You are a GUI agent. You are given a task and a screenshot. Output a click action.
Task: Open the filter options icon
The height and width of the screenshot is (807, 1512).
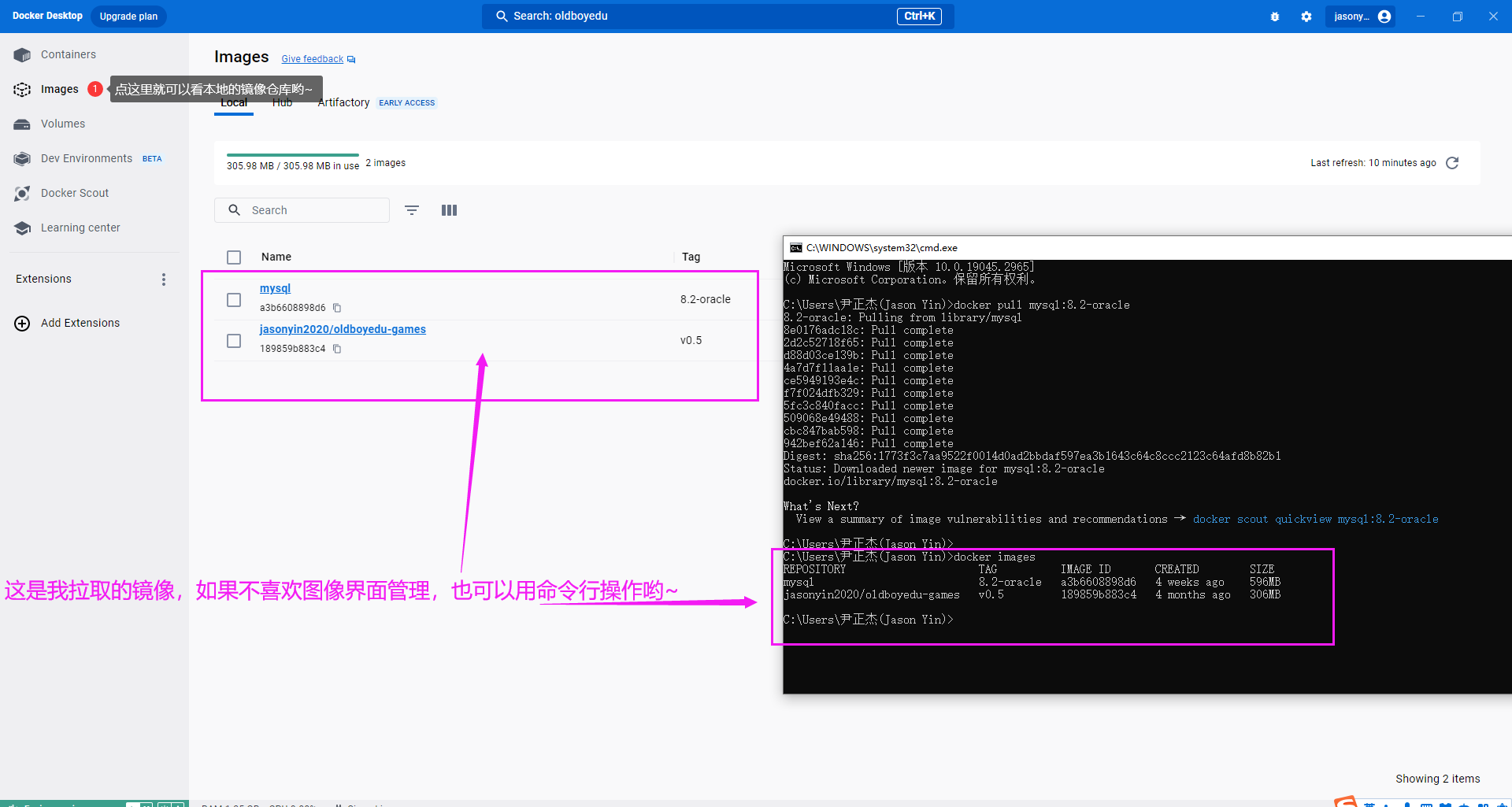(412, 210)
